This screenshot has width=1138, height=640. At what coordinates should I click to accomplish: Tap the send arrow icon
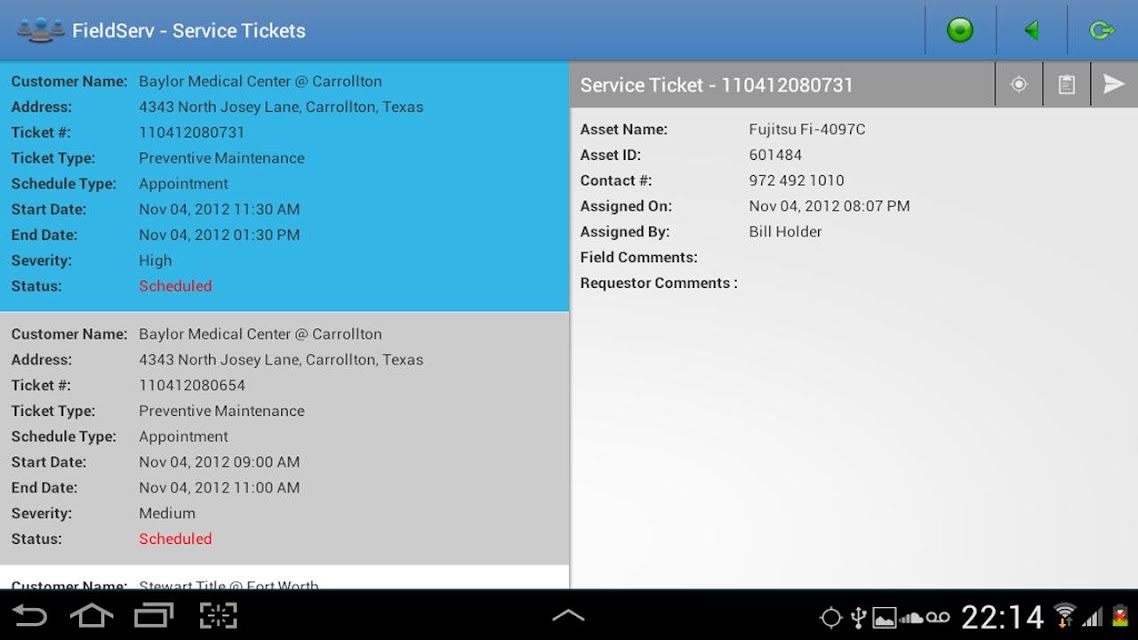pyautogui.click(x=1114, y=84)
